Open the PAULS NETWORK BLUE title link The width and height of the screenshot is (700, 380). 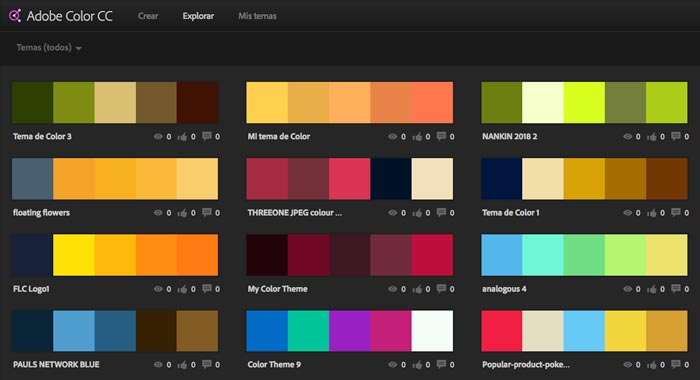[56, 365]
